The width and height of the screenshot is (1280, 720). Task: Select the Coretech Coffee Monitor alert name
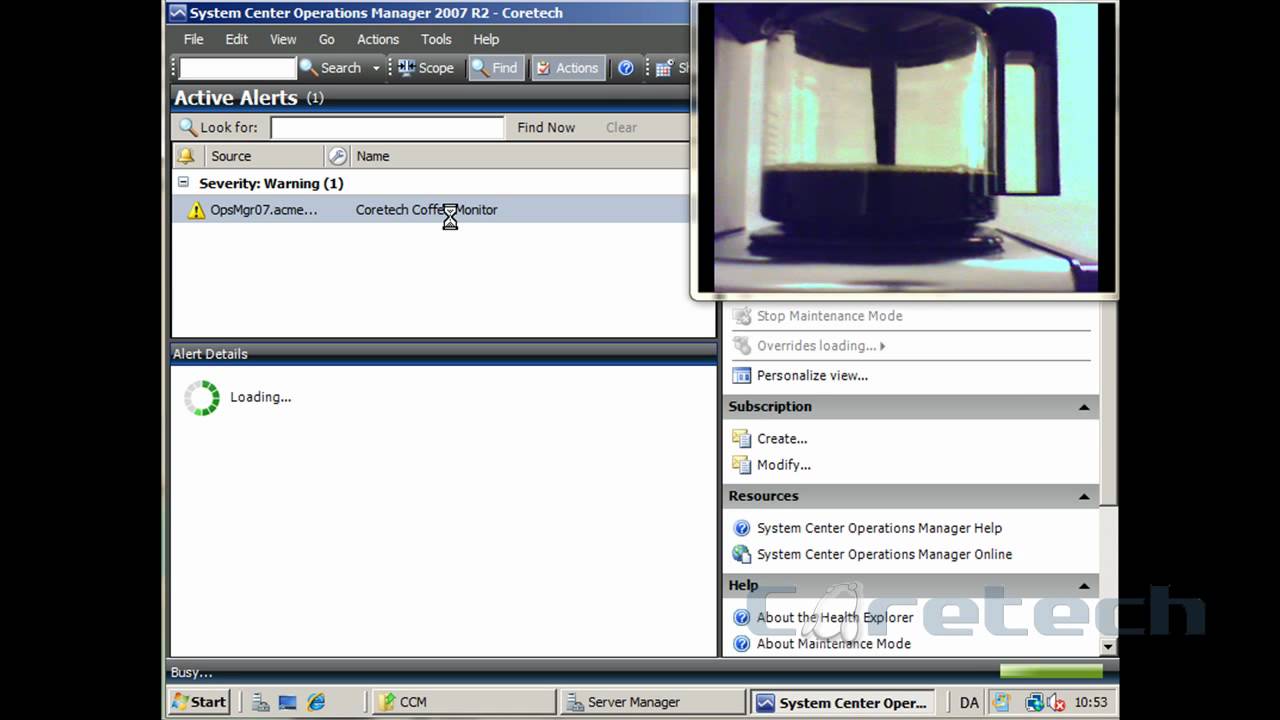(x=427, y=210)
